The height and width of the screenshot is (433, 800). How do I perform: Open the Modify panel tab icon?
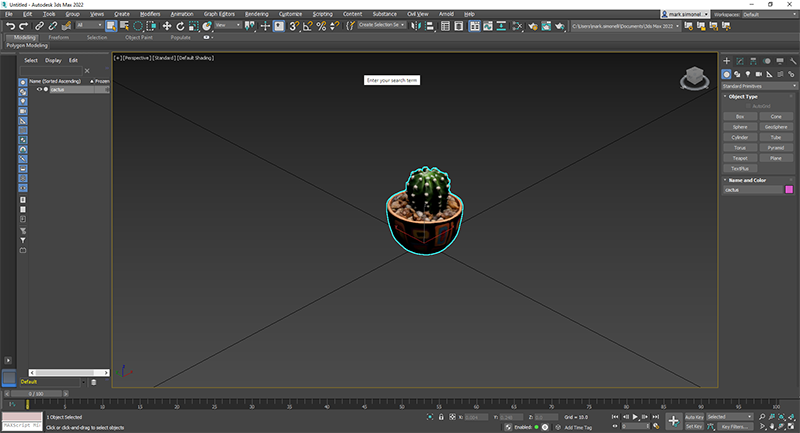(740, 61)
